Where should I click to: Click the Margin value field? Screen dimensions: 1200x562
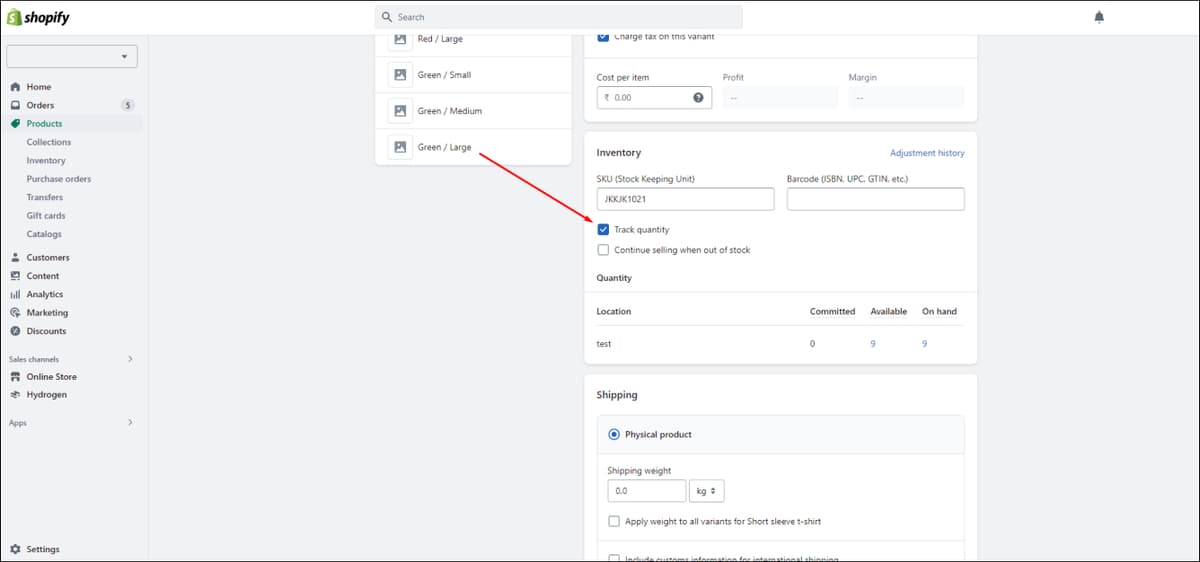click(906, 98)
